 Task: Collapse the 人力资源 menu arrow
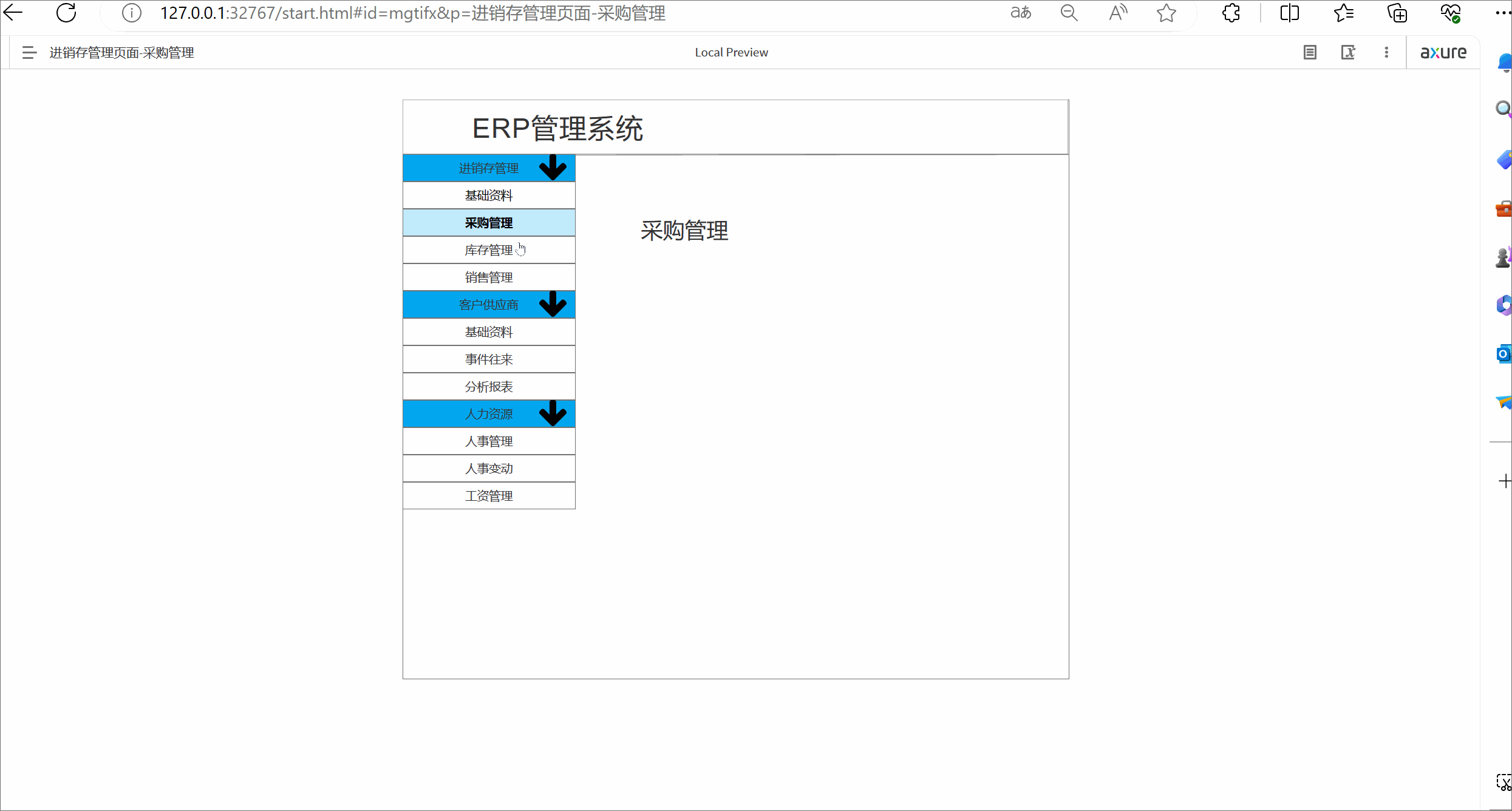click(553, 413)
